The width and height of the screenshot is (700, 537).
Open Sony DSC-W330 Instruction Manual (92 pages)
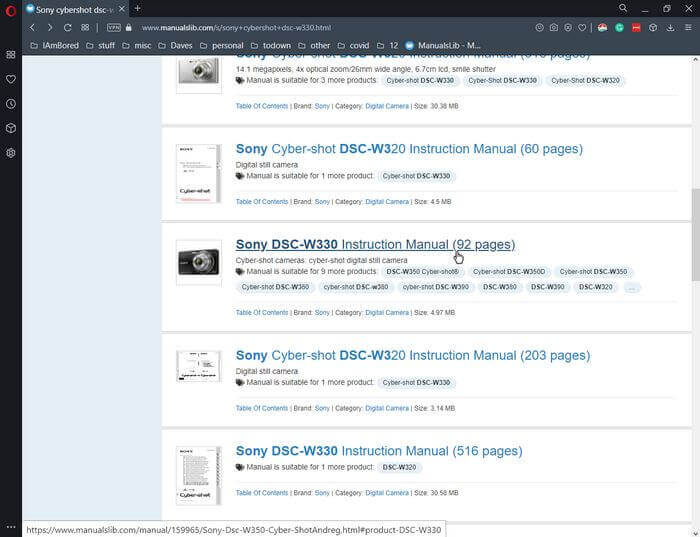pos(375,245)
